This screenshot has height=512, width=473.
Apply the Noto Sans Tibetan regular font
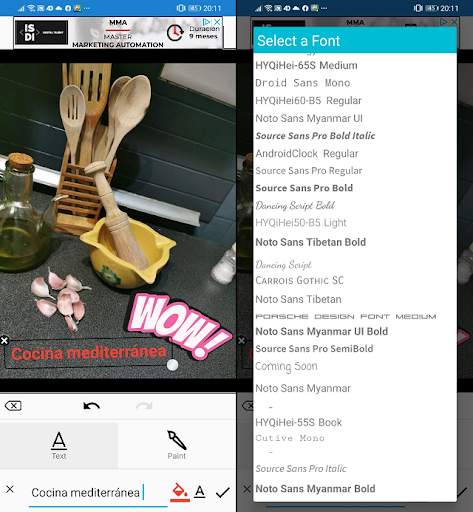click(298, 299)
